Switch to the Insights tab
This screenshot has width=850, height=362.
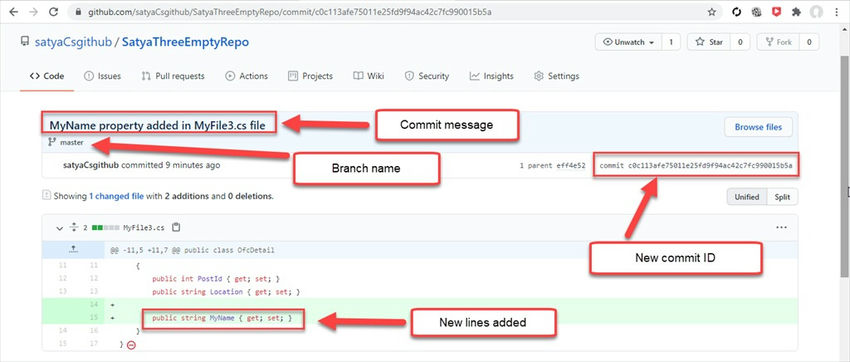[492, 76]
